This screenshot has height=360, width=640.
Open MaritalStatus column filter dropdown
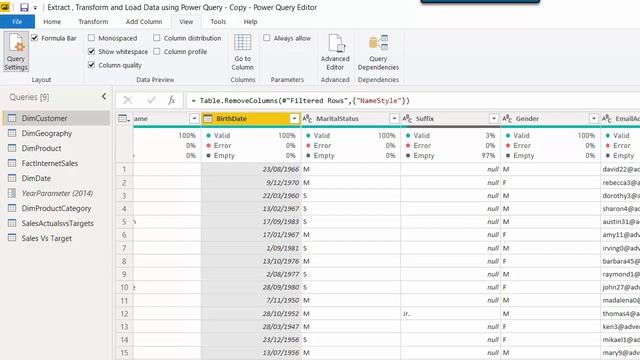tap(394, 119)
